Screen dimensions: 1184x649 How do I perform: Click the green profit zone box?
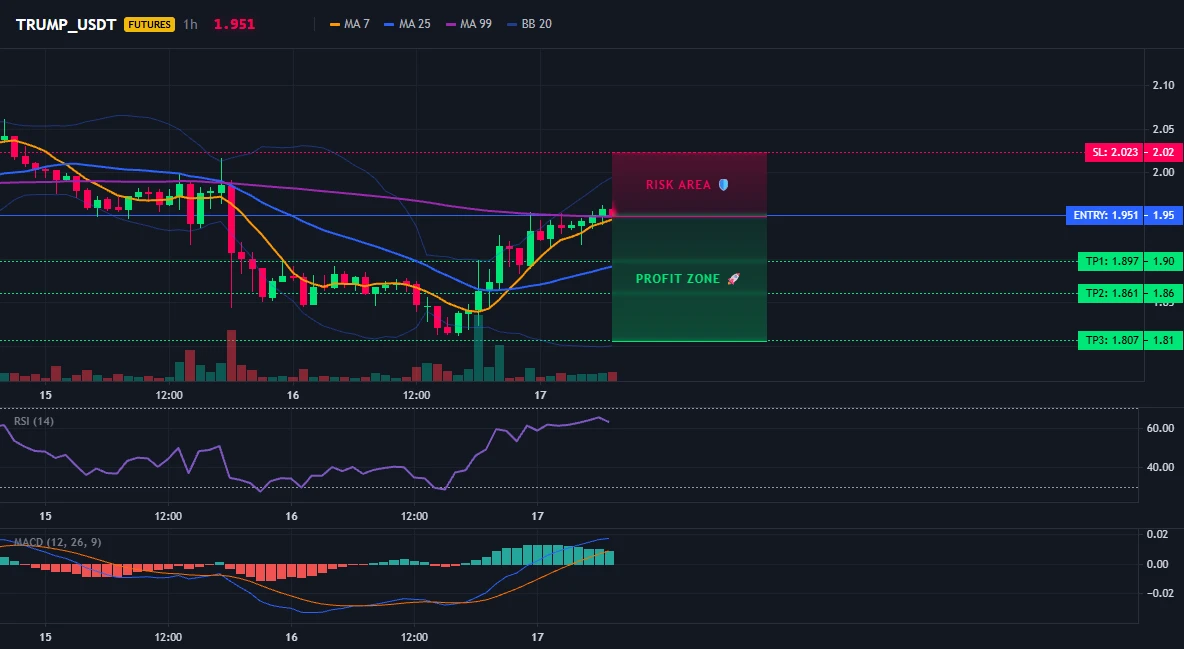tap(689, 279)
